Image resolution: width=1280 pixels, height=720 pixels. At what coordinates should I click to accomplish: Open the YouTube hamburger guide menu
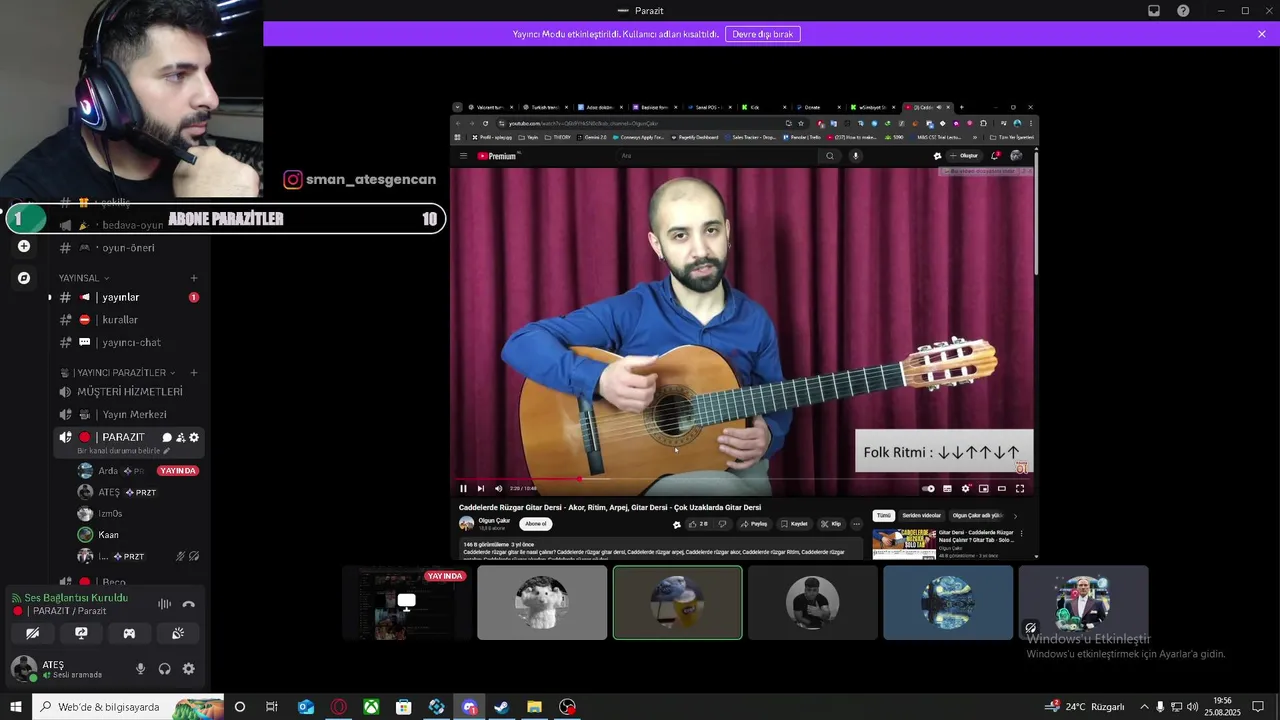[463, 156]
